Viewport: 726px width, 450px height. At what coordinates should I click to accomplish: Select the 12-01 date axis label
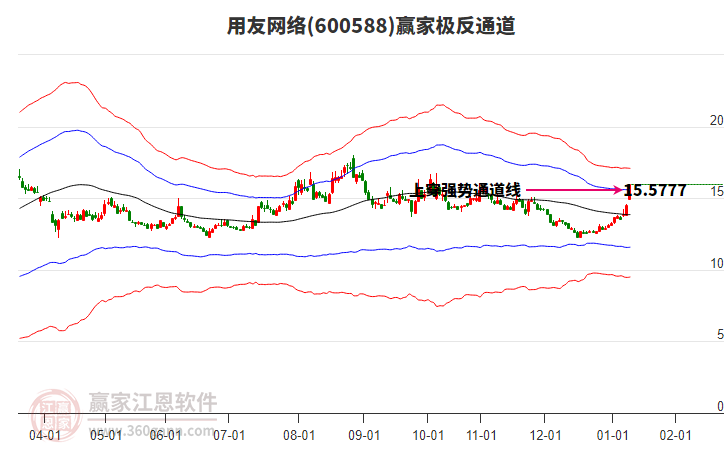[x=545, y=435]
